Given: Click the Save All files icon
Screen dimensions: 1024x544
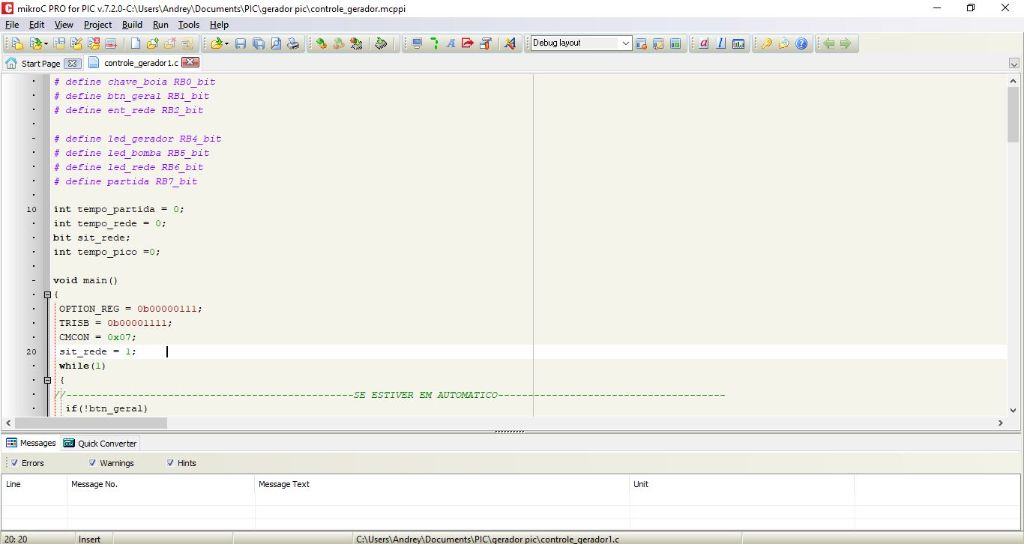Looking at the screenshot, I should tap(258, 44).
